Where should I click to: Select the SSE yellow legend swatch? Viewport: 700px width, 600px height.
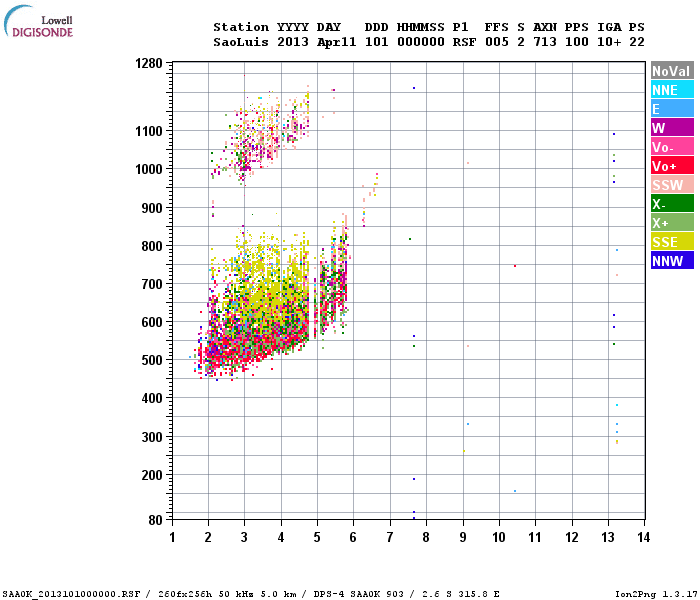click(672, 242)
